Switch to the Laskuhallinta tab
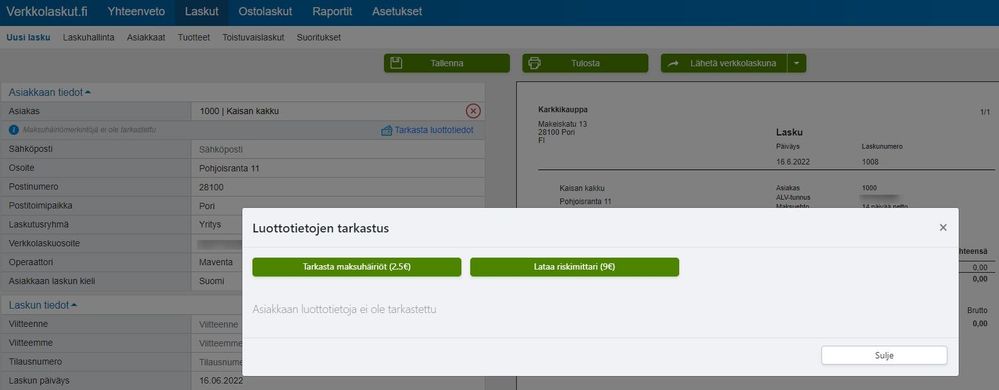Image resolution: width=999 pixels, height=390 pixels. (x=89, y=38)
